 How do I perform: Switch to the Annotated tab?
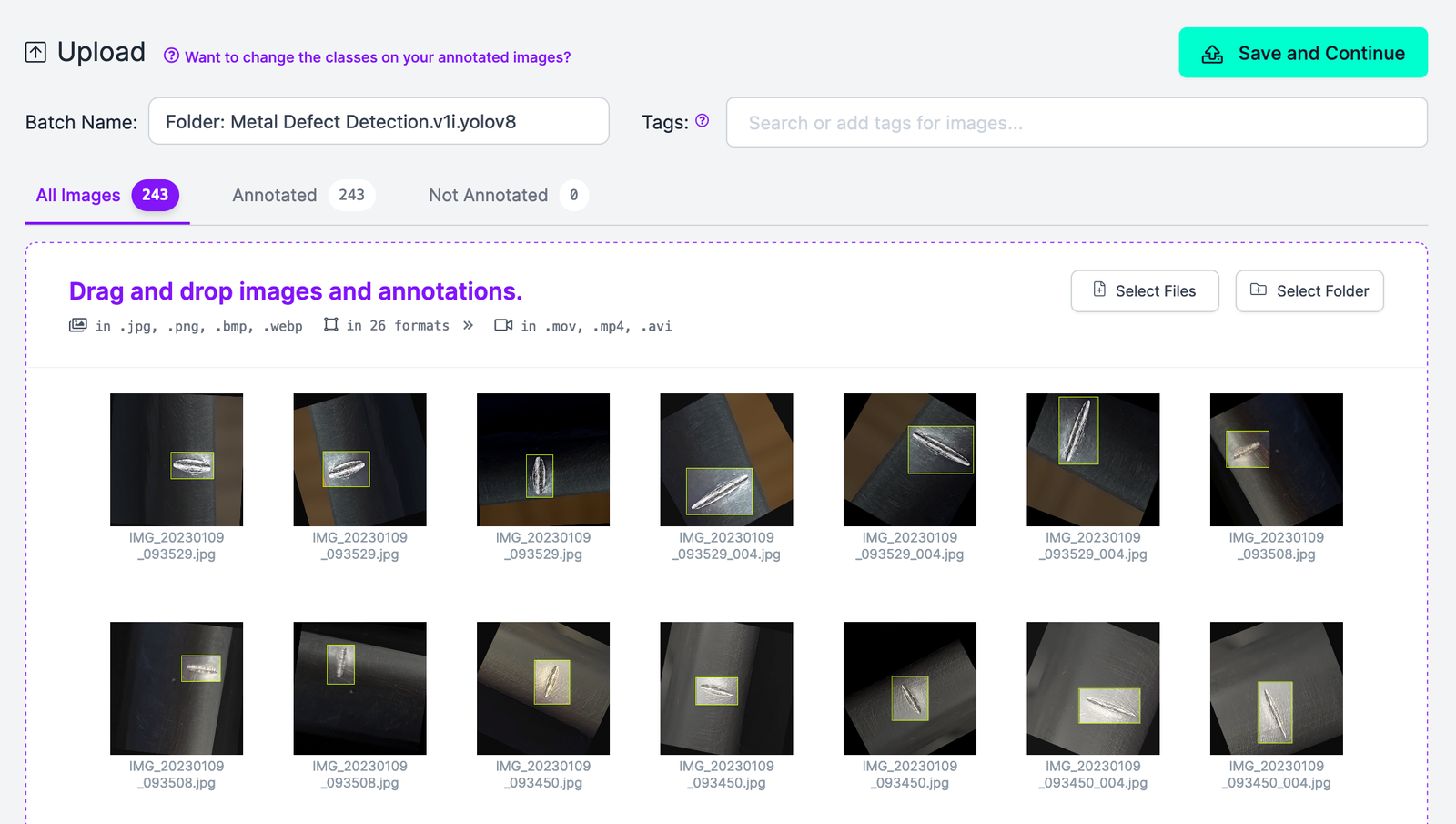coord(274,195)
